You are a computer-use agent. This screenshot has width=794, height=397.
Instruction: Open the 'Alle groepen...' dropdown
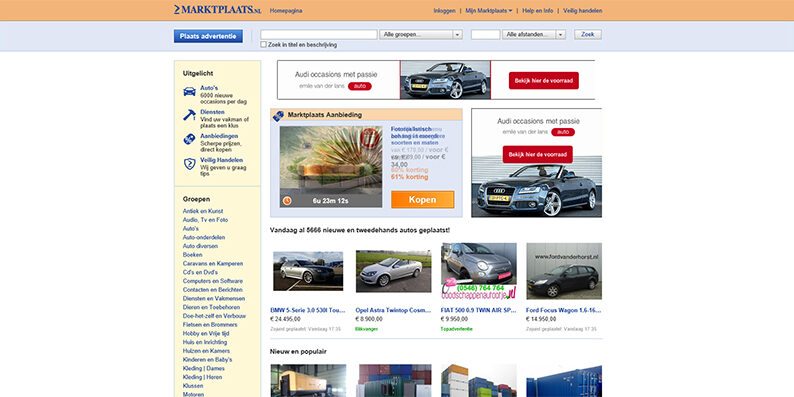pos(421,34)
